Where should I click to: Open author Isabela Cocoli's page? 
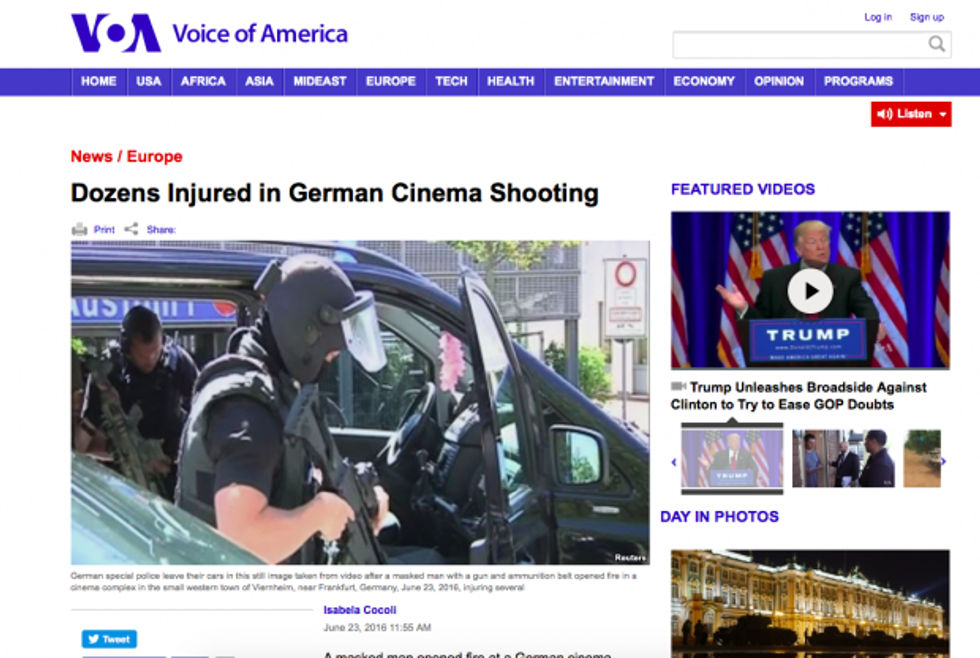point(361,609)
